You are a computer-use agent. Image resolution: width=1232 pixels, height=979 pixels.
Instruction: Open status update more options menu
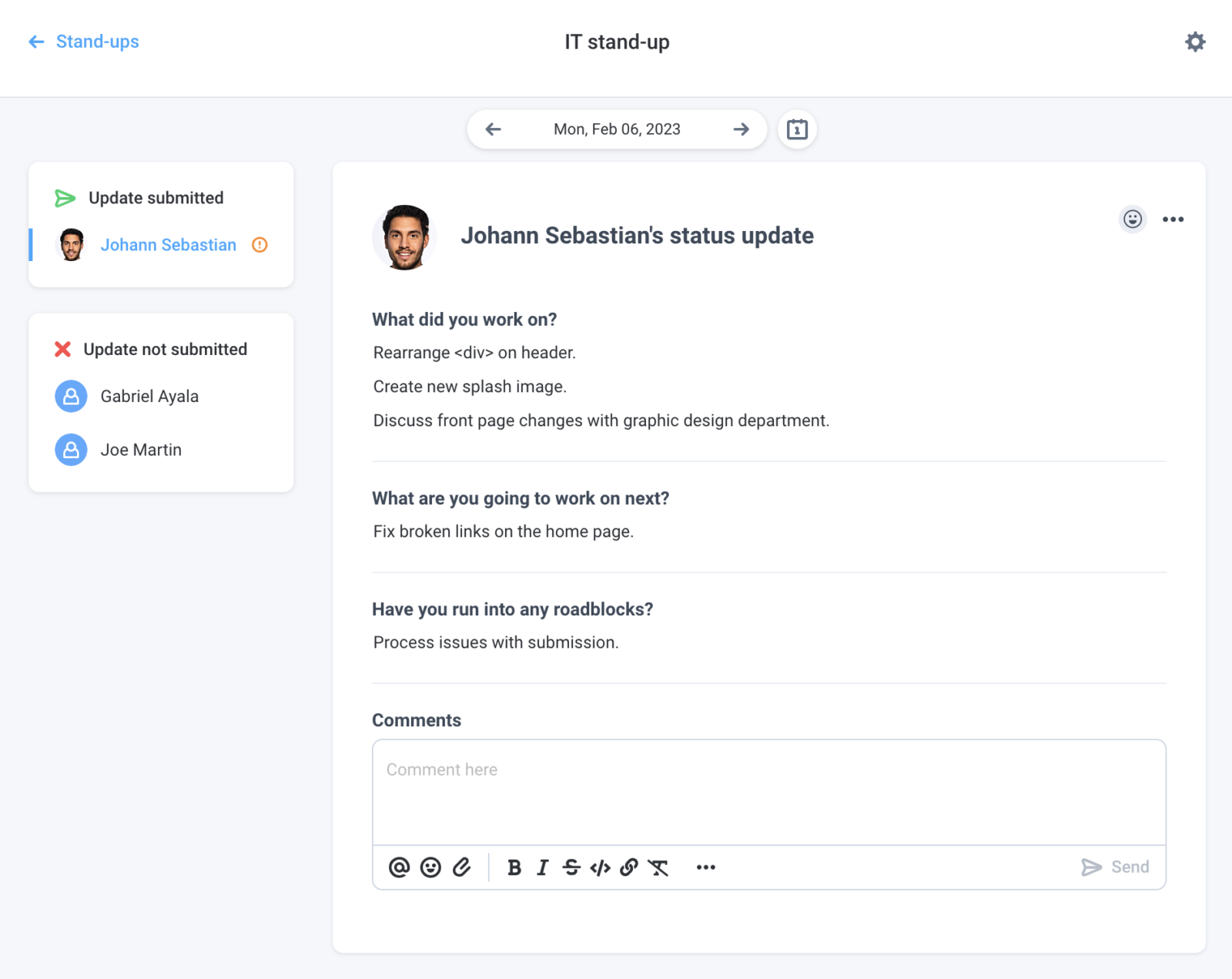pyautogui.click(x=1173, y=220)
